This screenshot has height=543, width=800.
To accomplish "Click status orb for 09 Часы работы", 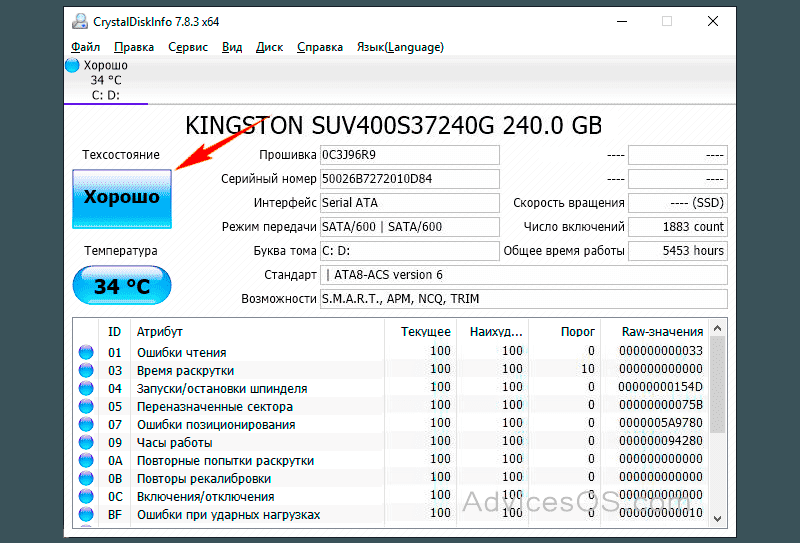I will point(86,442).
